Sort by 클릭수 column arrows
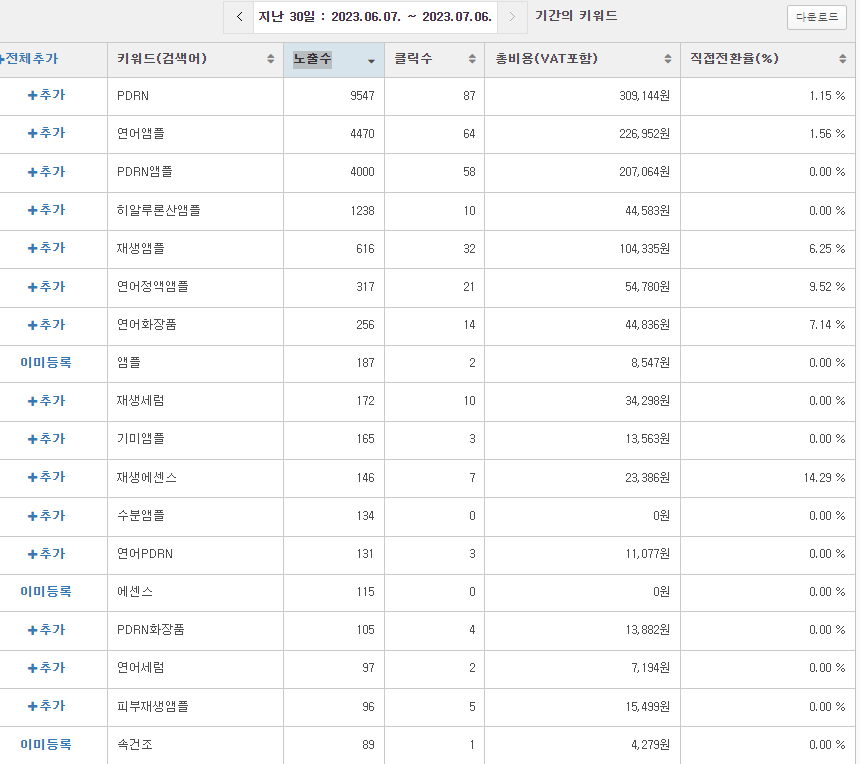The image size is (860, 764). 472,59
